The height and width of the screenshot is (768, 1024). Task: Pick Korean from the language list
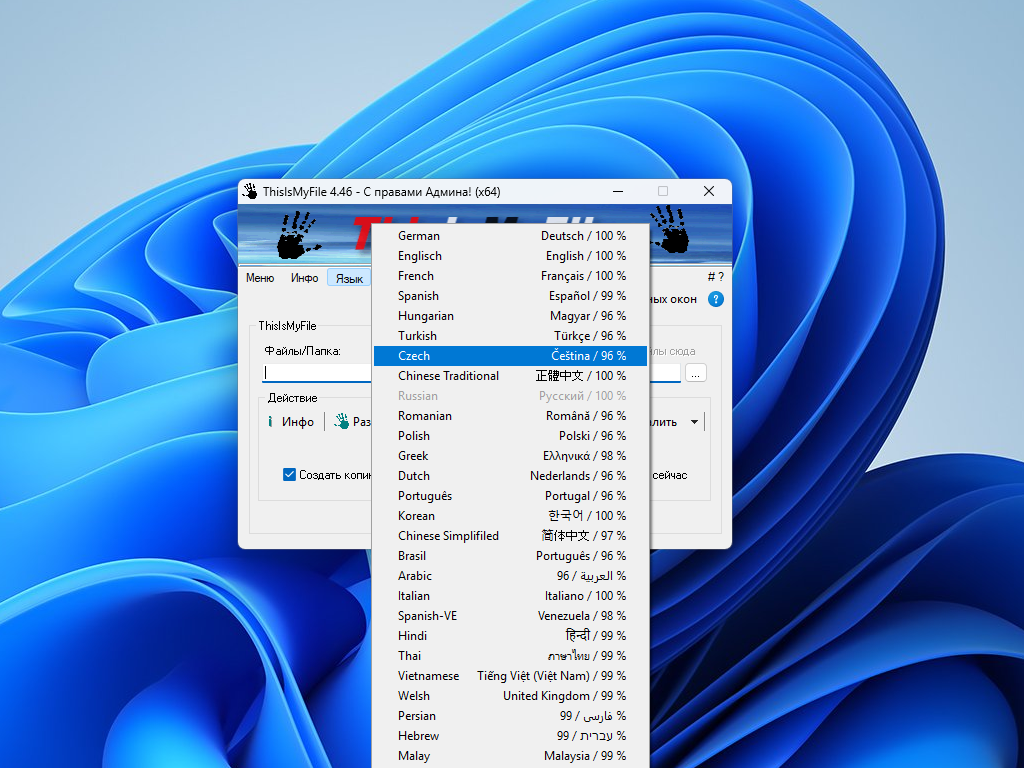pos(511,516)
